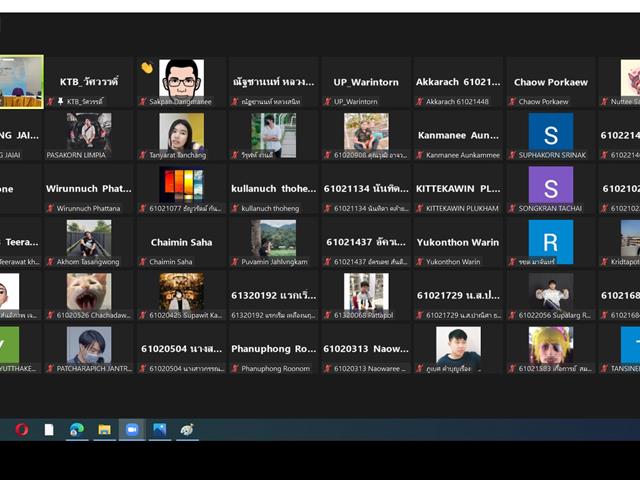Click muted mic icon beside Phanuphong Roonom label
This screenshot has height=480, width=640.
click(x=236, y=369)
